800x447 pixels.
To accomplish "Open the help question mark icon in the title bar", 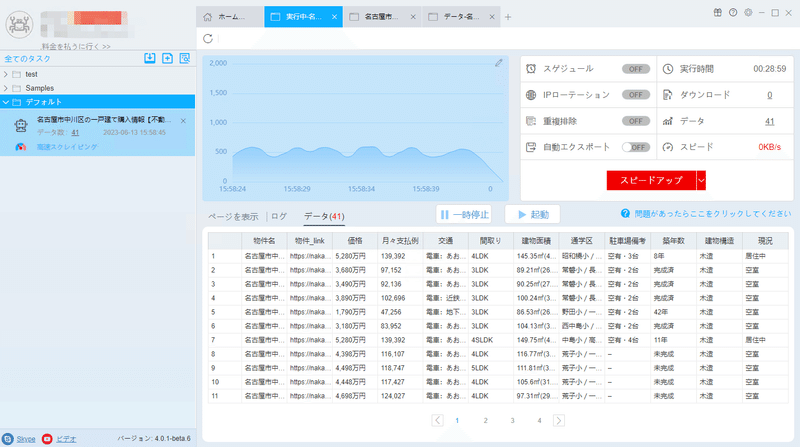I will [x=733, y=12].
